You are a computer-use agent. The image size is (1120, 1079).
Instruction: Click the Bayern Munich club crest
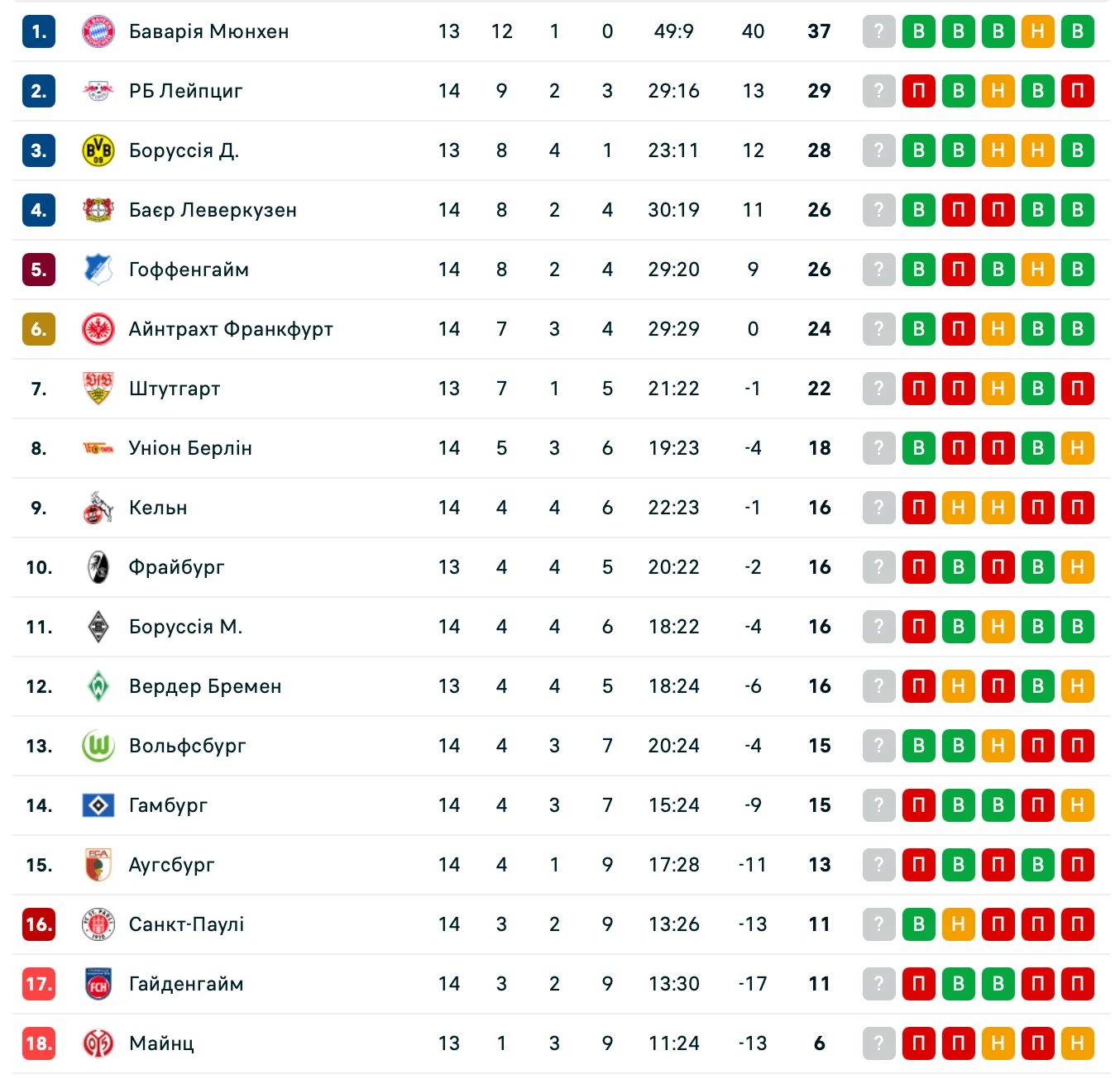point(98,31)
